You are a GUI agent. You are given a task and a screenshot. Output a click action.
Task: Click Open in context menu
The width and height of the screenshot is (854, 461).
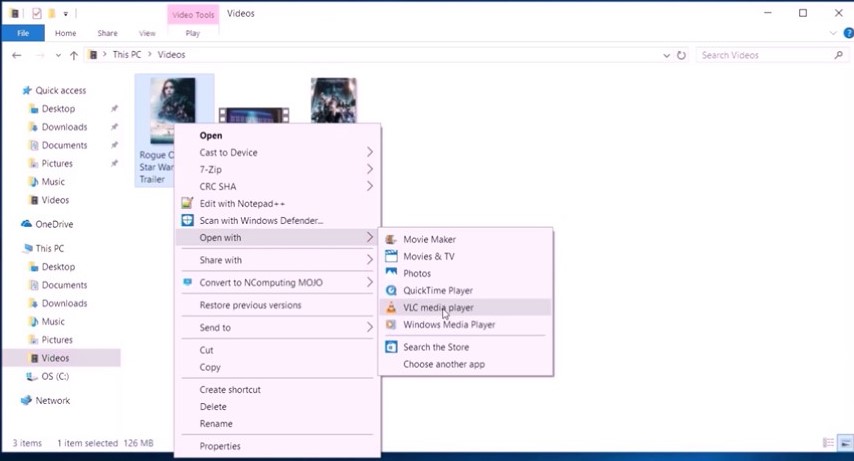pos(277,135)
